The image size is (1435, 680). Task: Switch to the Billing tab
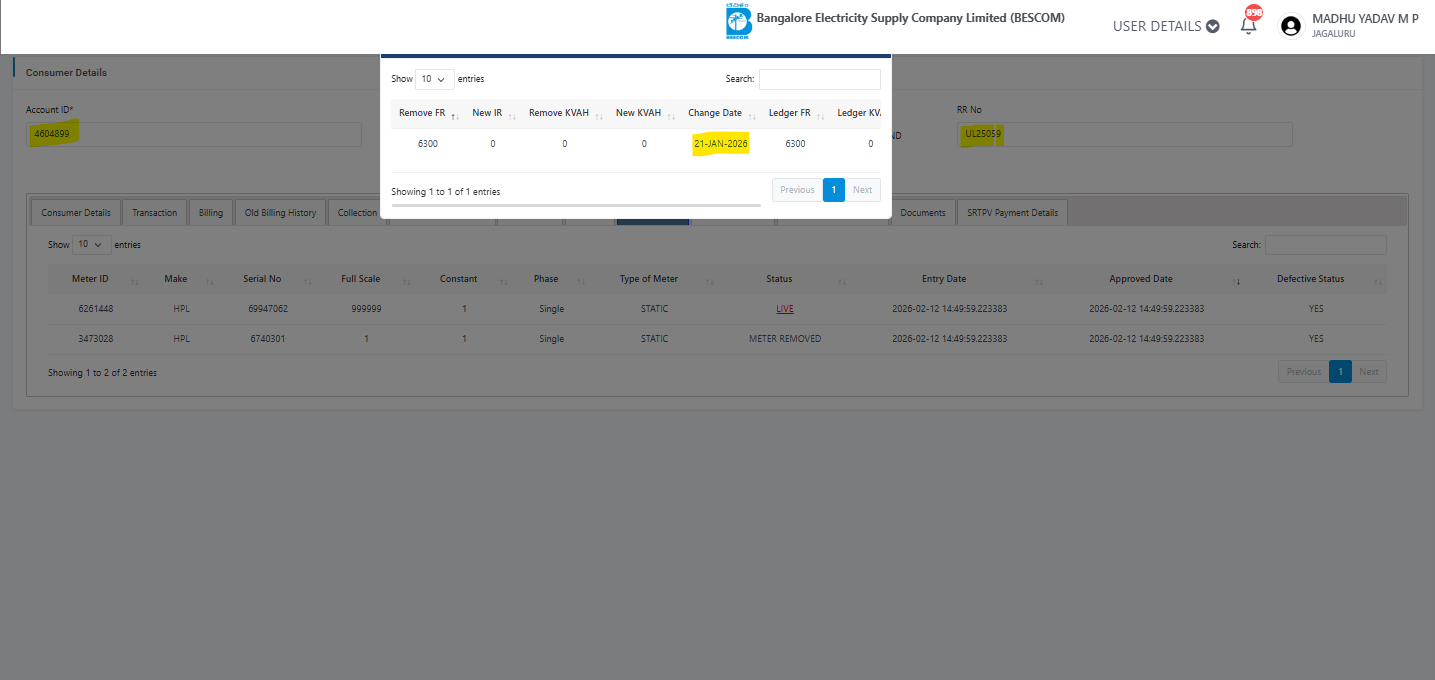point(211,213)
